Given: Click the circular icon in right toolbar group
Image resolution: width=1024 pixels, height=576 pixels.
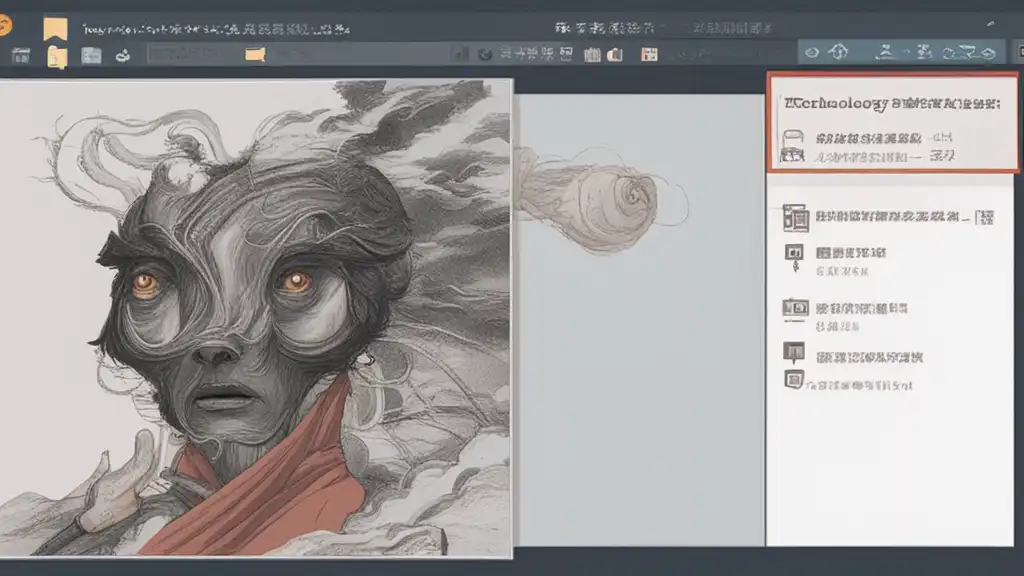Looking at the screenshot, I should [x=812, y=52].
